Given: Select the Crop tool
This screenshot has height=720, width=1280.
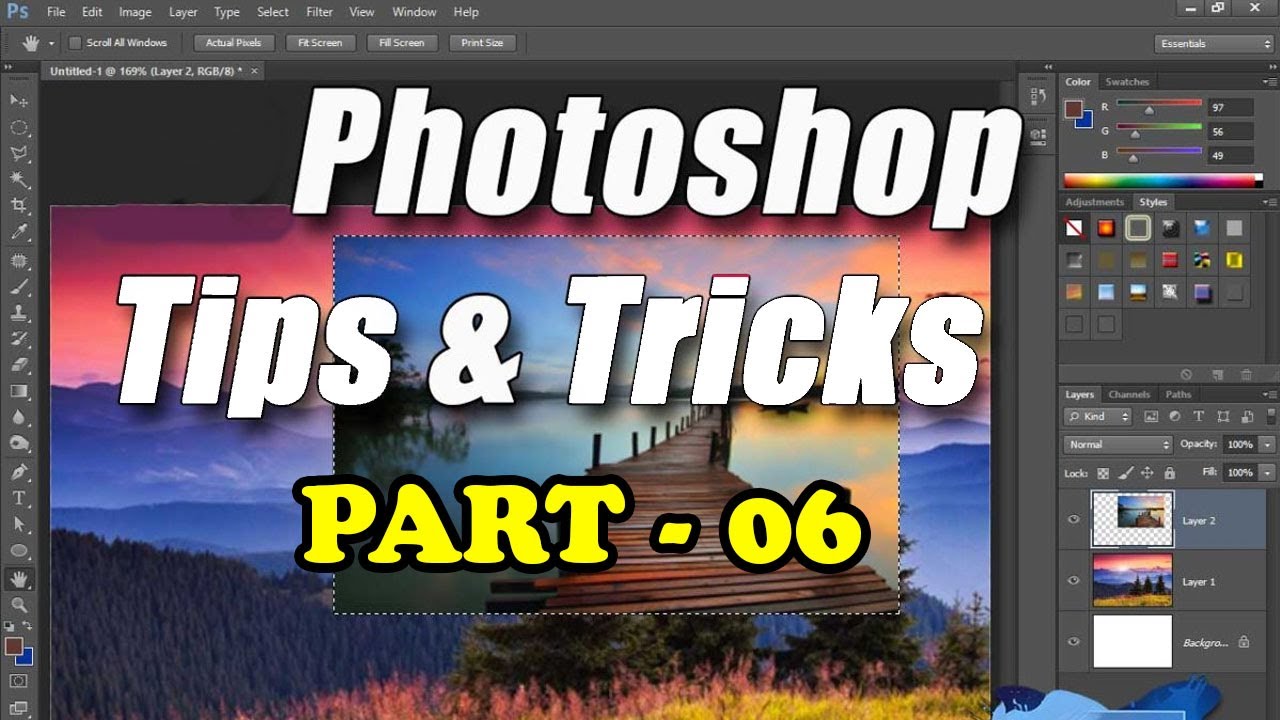Looking at the screenshot, I should (19, 206).
